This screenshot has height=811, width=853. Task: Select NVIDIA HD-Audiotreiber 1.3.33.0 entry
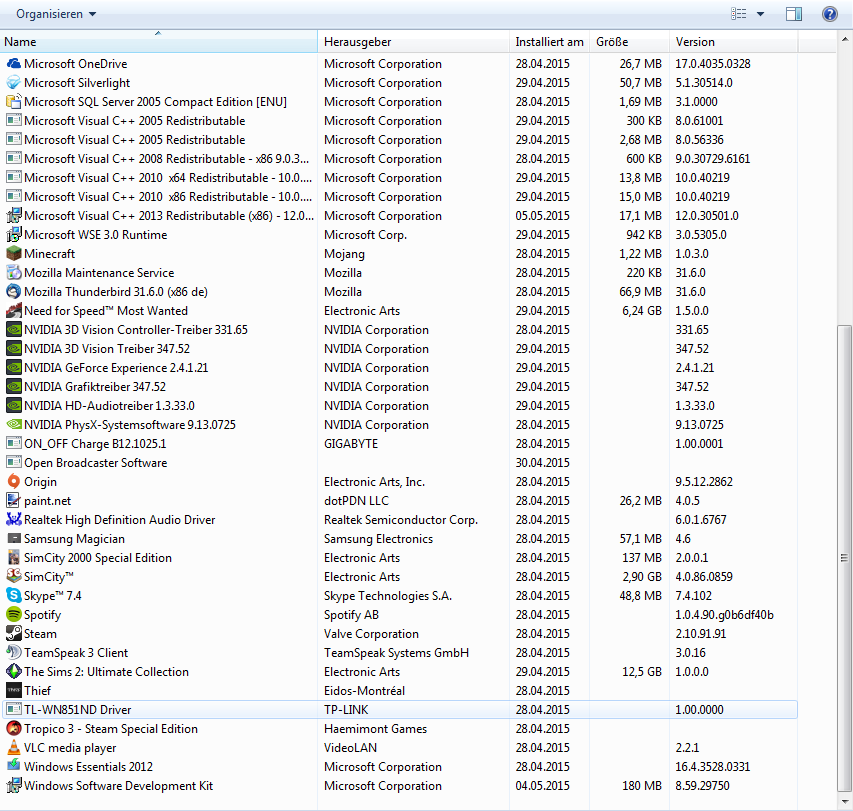click(400, 406)
